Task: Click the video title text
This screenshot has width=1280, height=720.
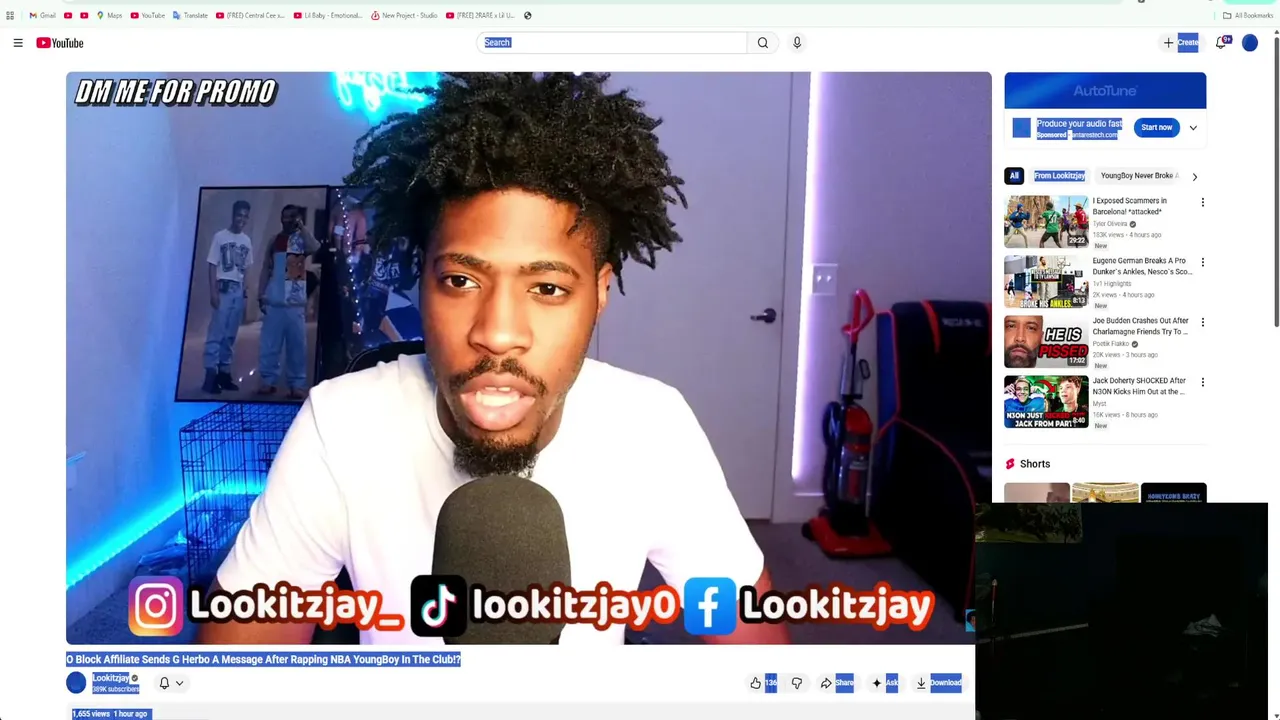Action: click(x=263, y=659)
